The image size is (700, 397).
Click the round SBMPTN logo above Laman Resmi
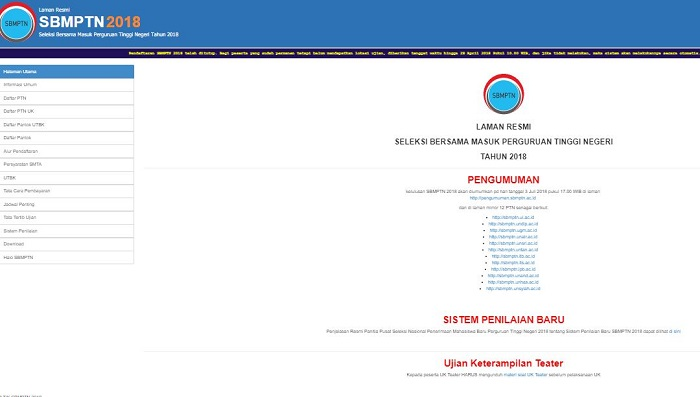coord(504,94)
